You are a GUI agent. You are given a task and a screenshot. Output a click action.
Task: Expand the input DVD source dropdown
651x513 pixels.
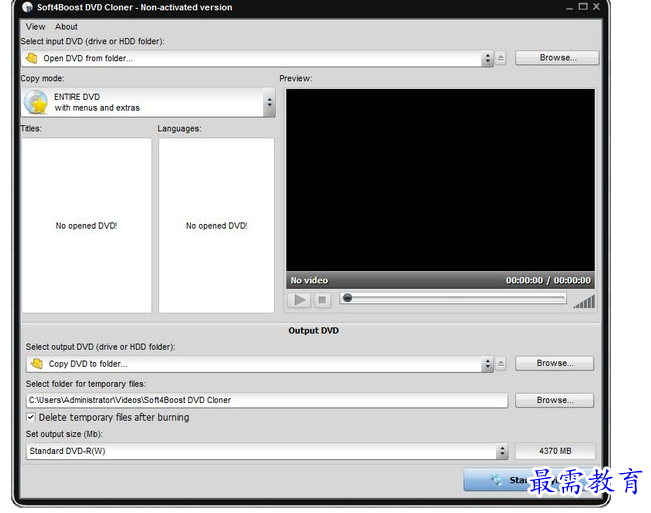coord(487,59)
